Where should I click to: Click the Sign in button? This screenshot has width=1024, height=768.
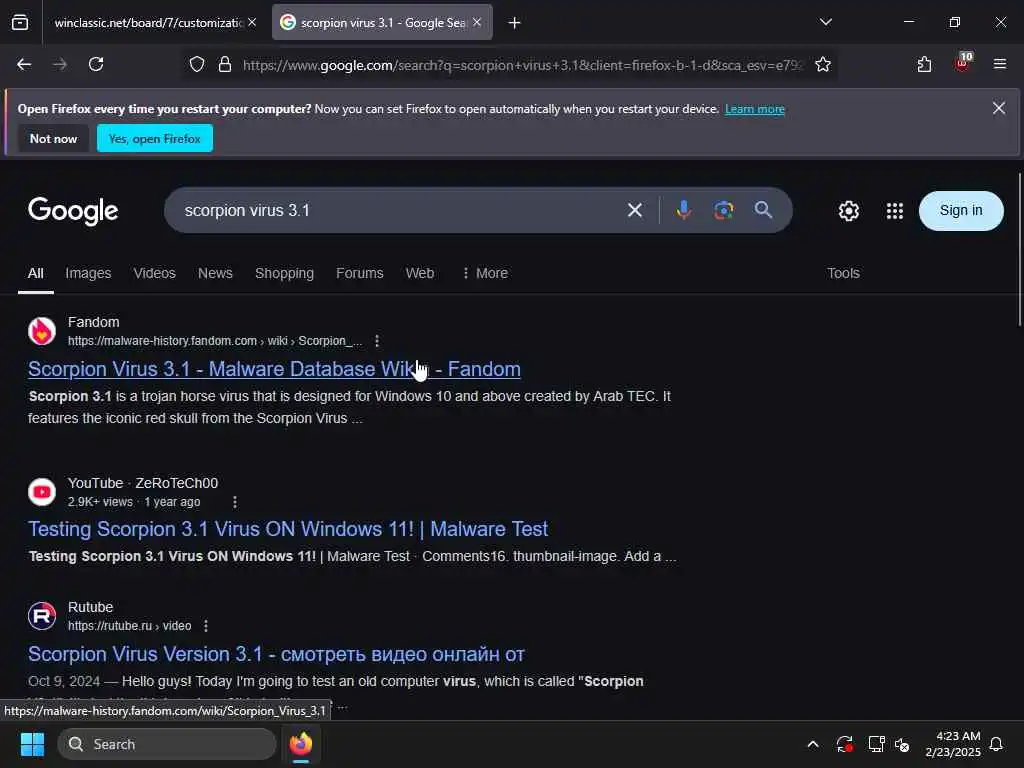(961, 210)
